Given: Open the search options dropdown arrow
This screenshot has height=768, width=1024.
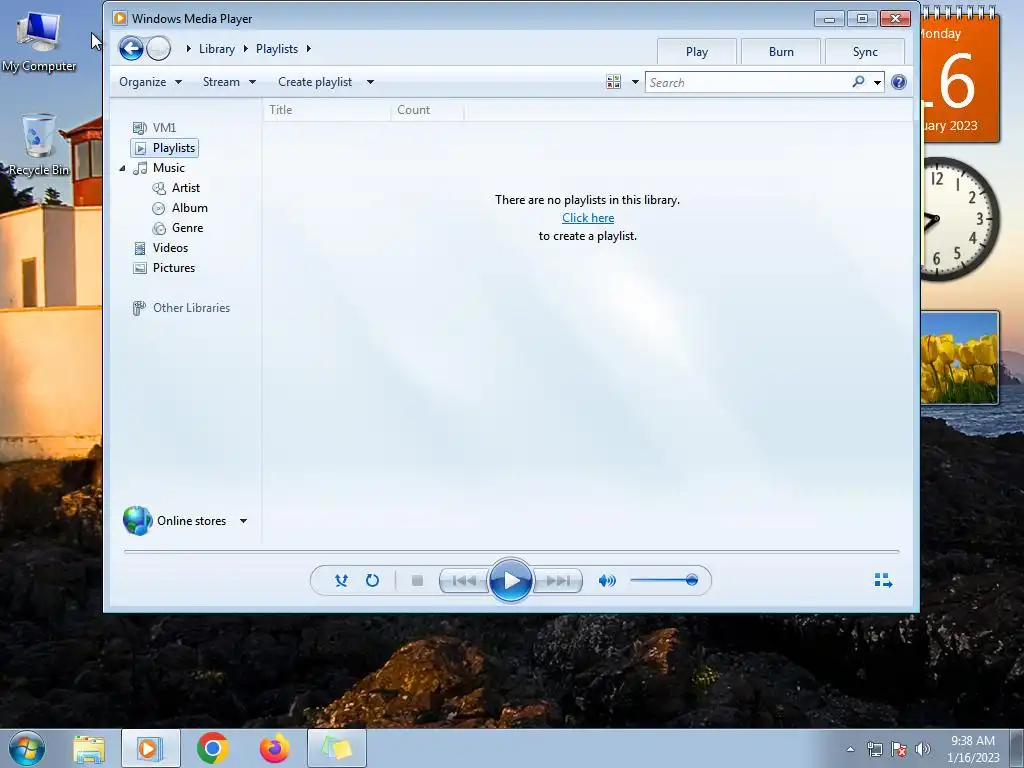Looking at the screenshot, I should [x=877, y=82].
